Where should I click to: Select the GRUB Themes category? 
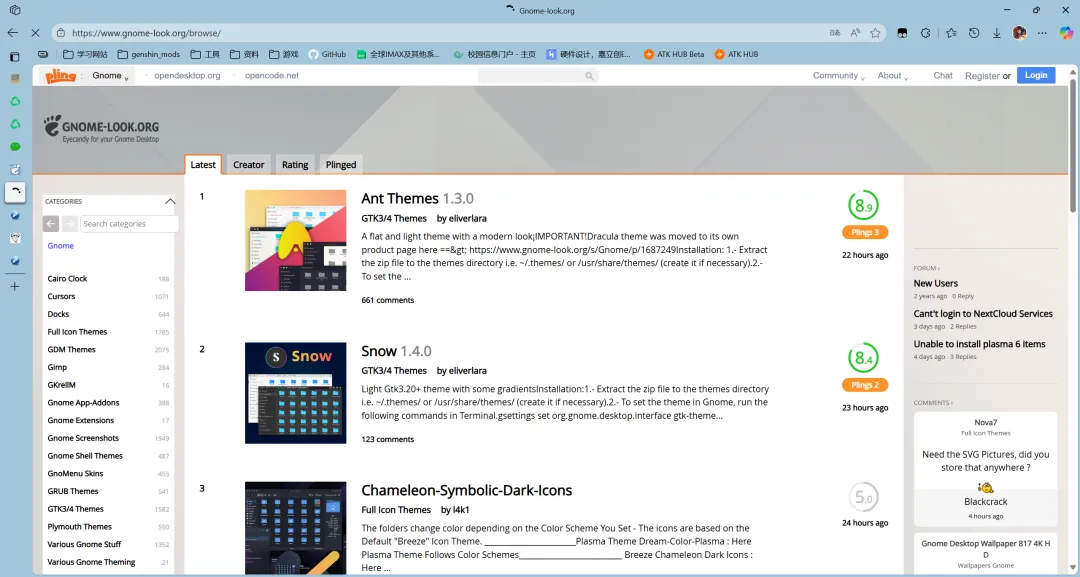[x=73, y=492]
